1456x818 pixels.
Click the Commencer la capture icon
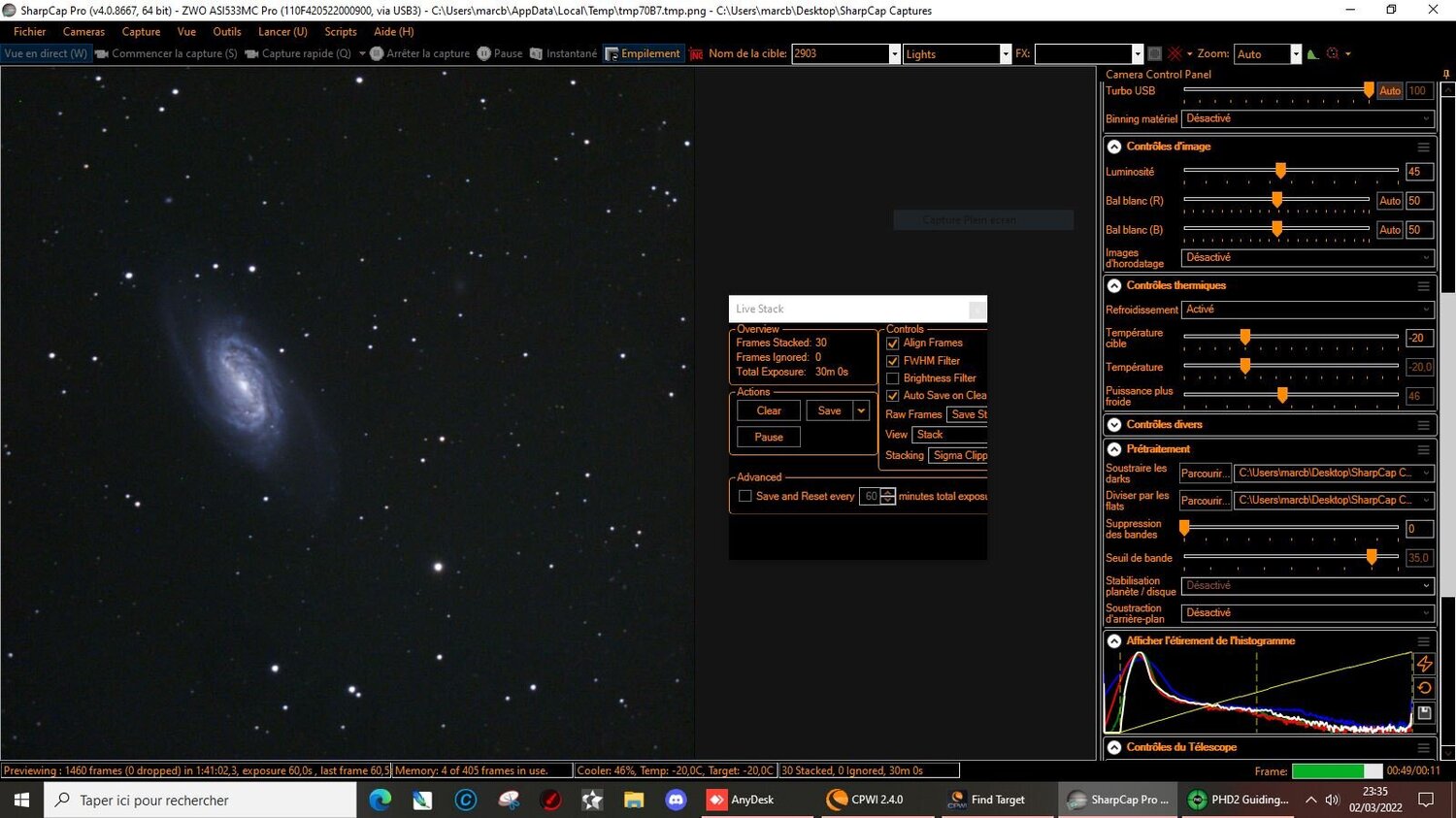tap(101, 53)
